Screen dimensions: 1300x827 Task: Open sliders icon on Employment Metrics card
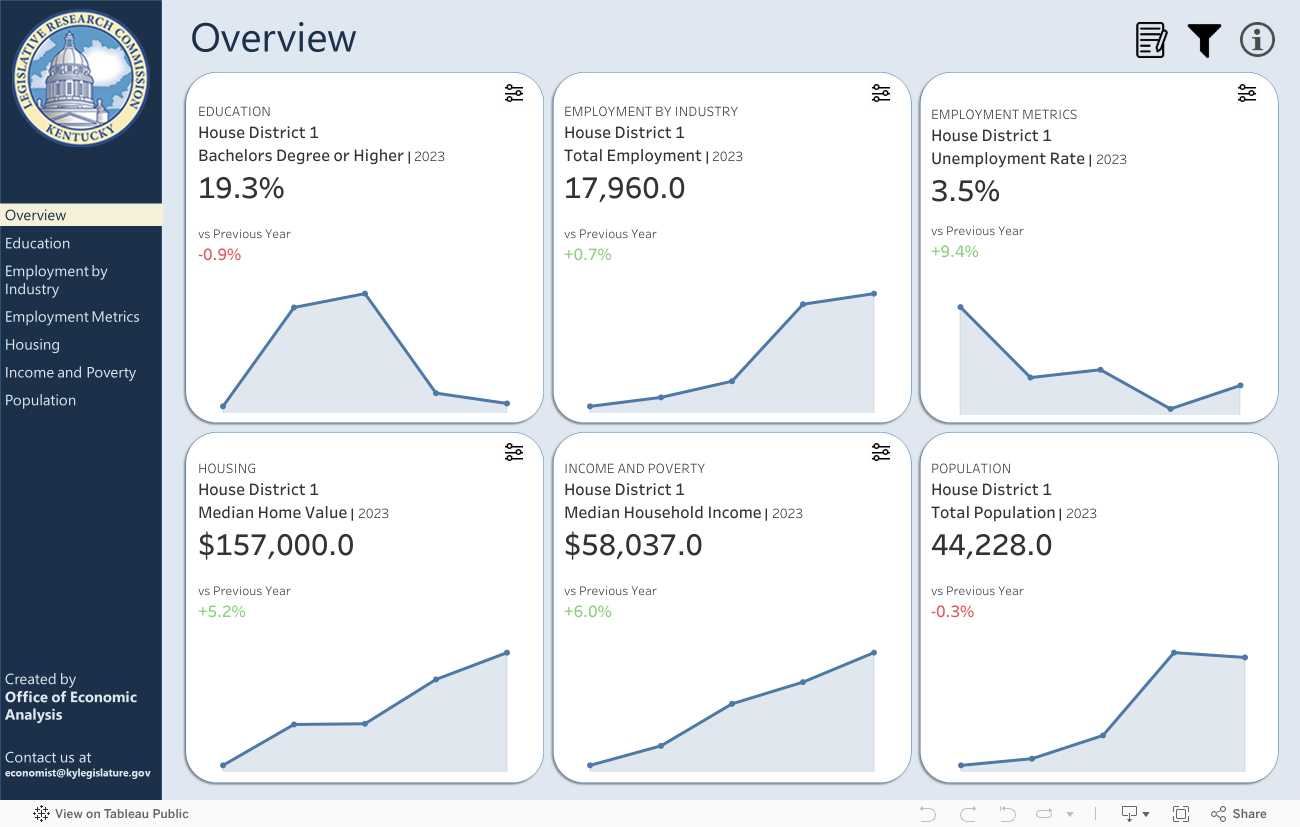(1247, 94)
